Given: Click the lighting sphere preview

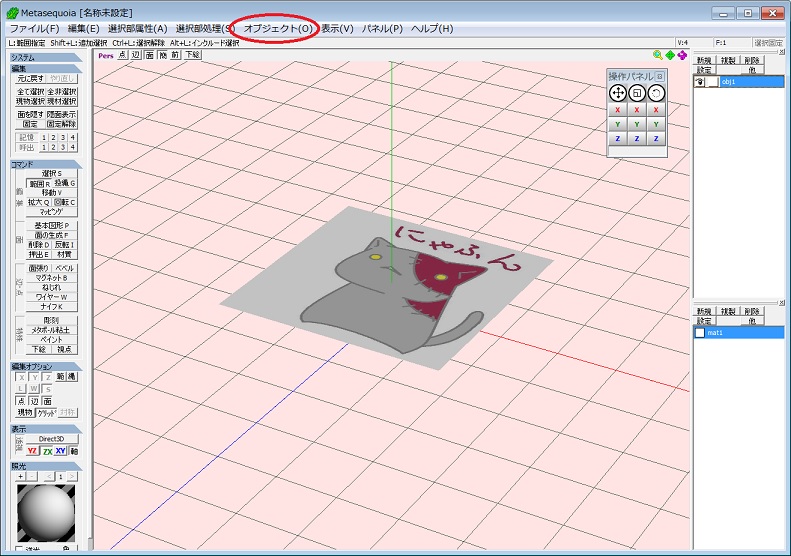Looking at the screenshot, I should coord(44,515).
